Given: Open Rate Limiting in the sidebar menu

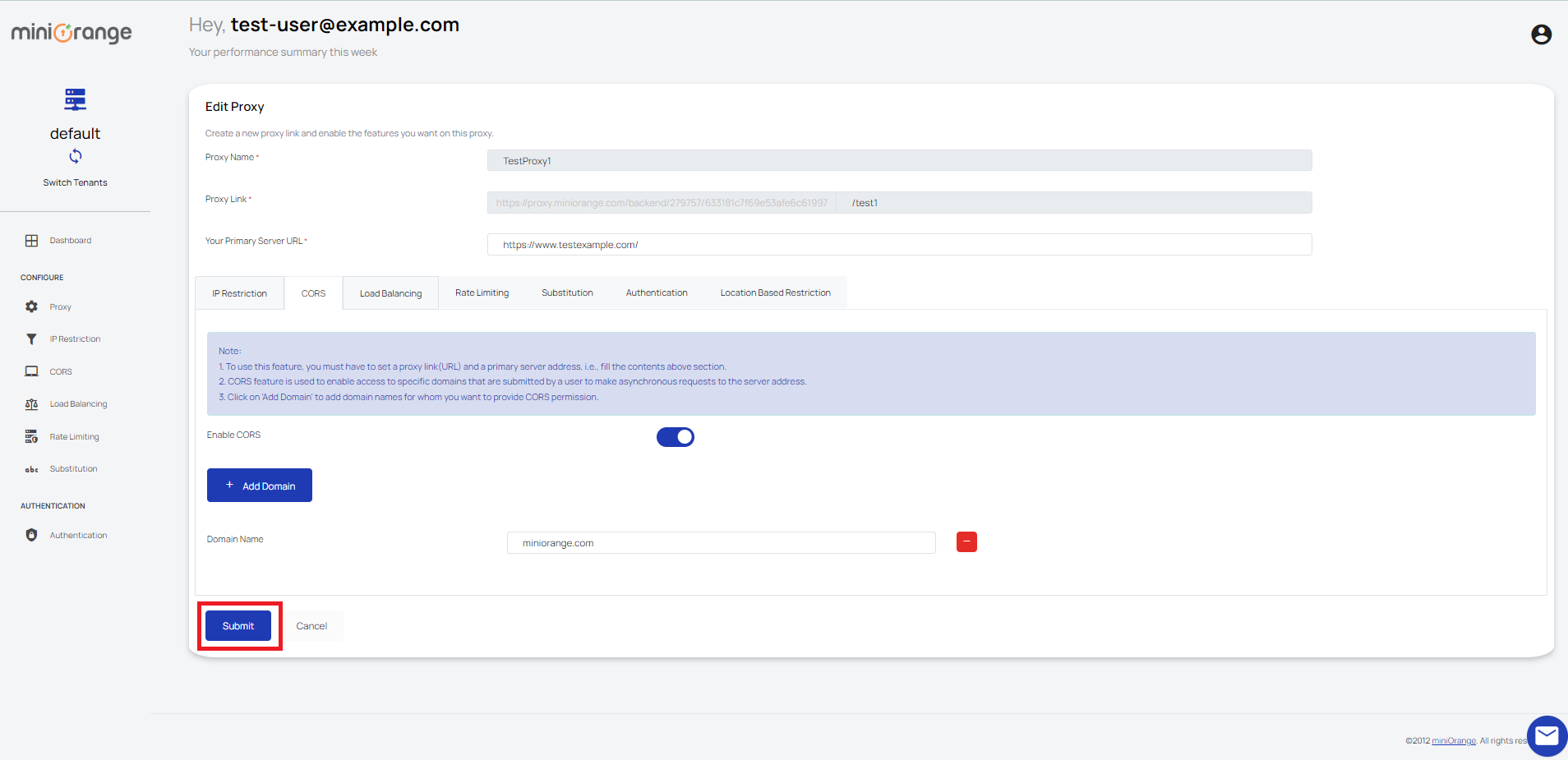Looking at the screenshot, I should [x=74, y=437].
